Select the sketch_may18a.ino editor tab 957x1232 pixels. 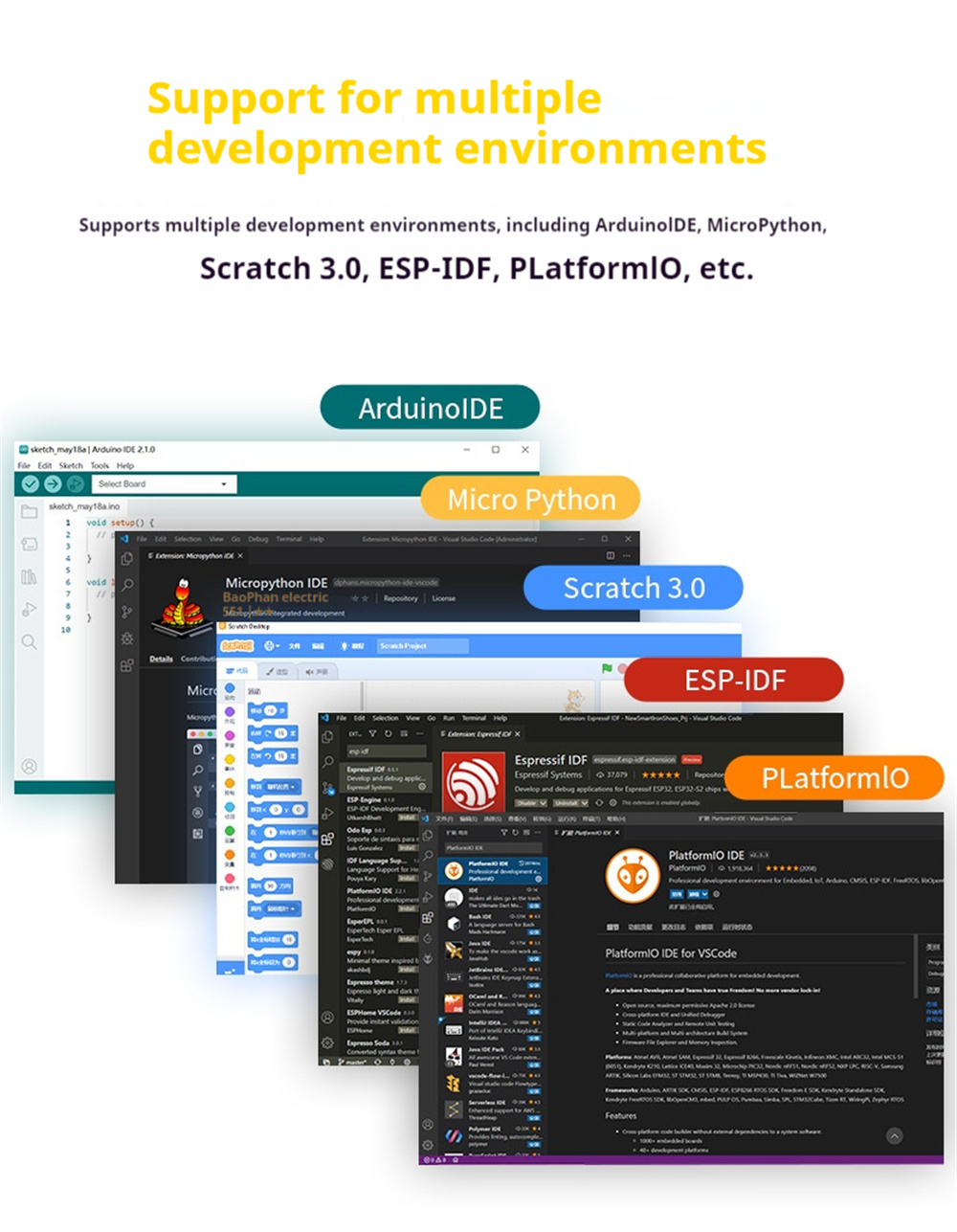tap(84, 506)
